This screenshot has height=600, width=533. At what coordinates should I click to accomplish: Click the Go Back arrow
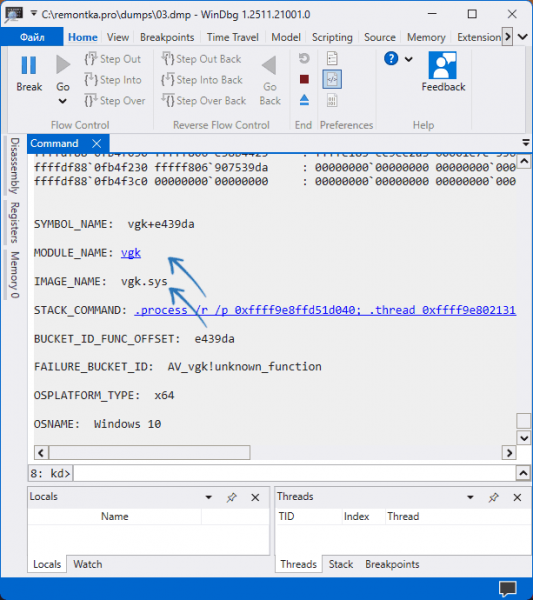(x=269, y=65)
